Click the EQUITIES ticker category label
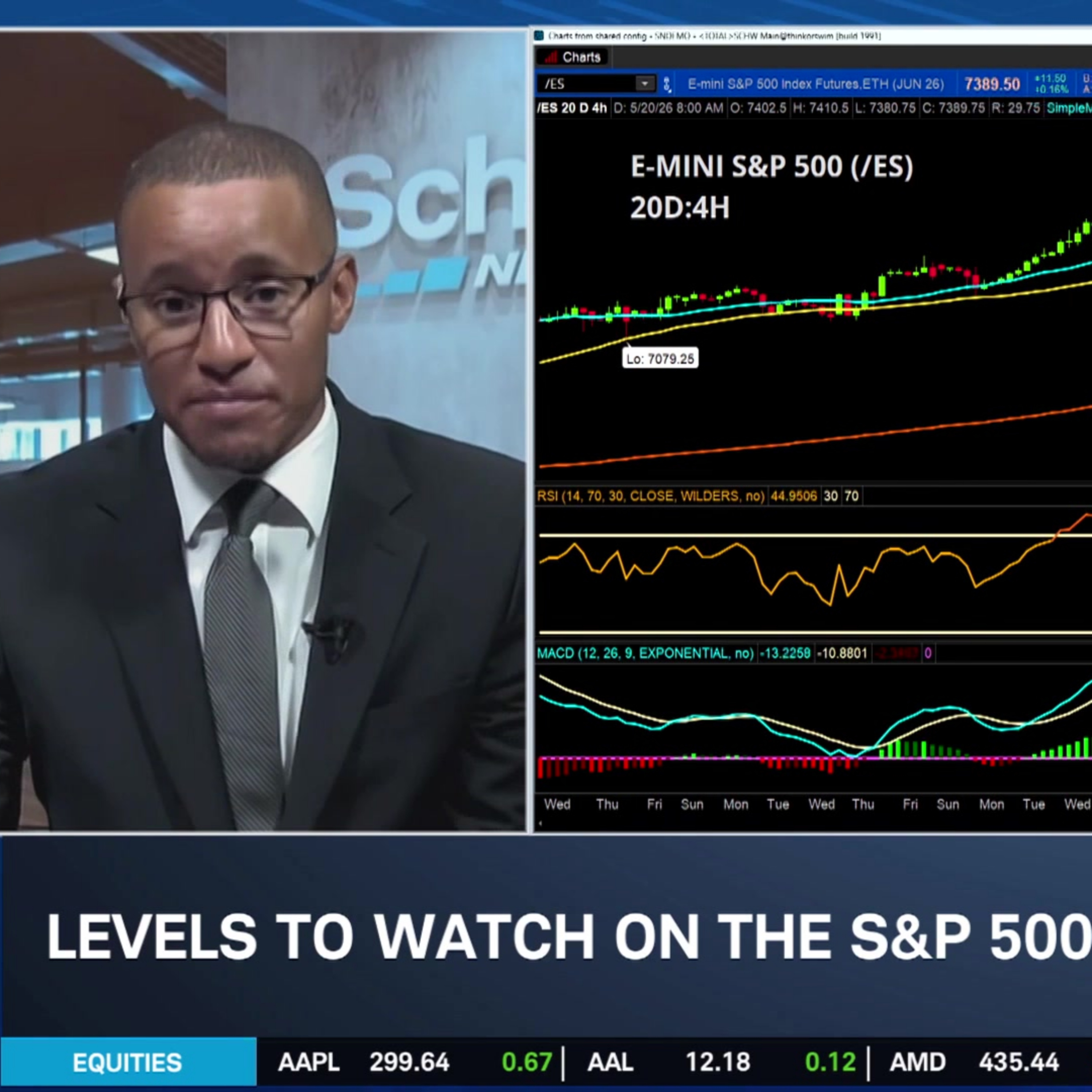Screen dimensions: 1092x1092 (x=128, y=1063)
